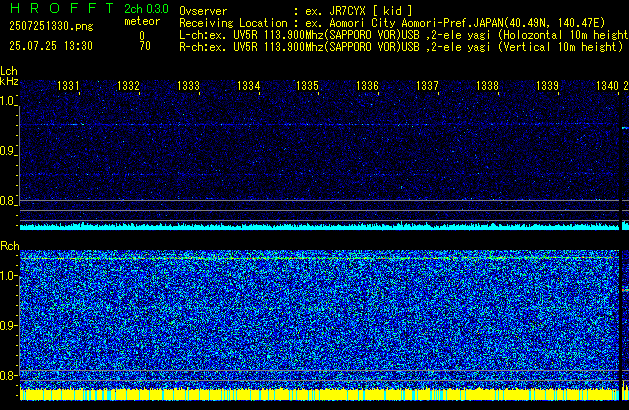The height and width of the screenshot is (410, 629).
Task: Click the Lch channel label
Action: click(9, 71)
